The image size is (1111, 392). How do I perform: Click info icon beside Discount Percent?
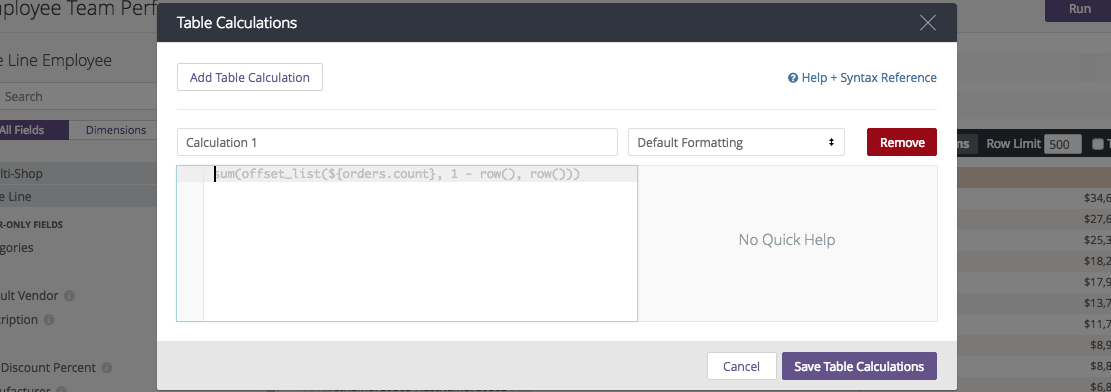(106, 368)
